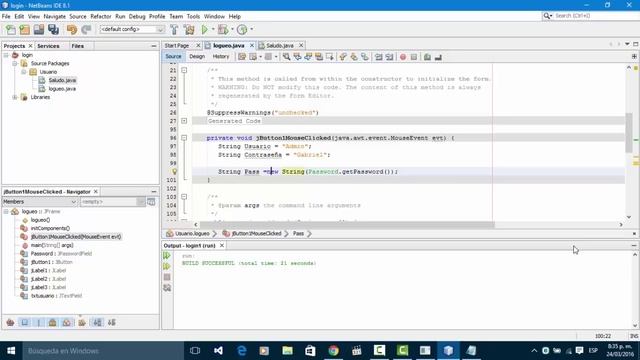The width and height of the screenshot is (640, 360).
Task: Click the jButton1MouseClicked breadcrumb
Action: pyautogui.click(x=256, y=233)
